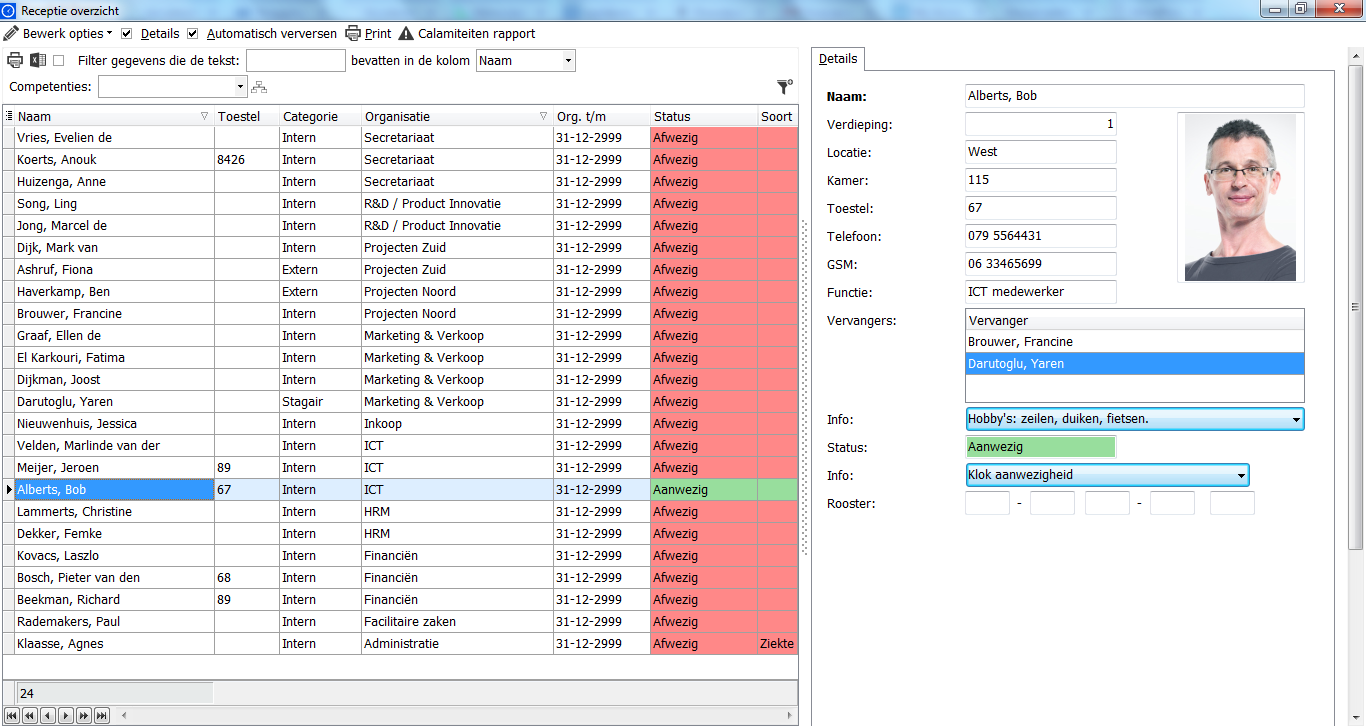This screenshot has width=1366, height=728.
Task: Click the Print button in the toolbar
Action: [368, 33]
